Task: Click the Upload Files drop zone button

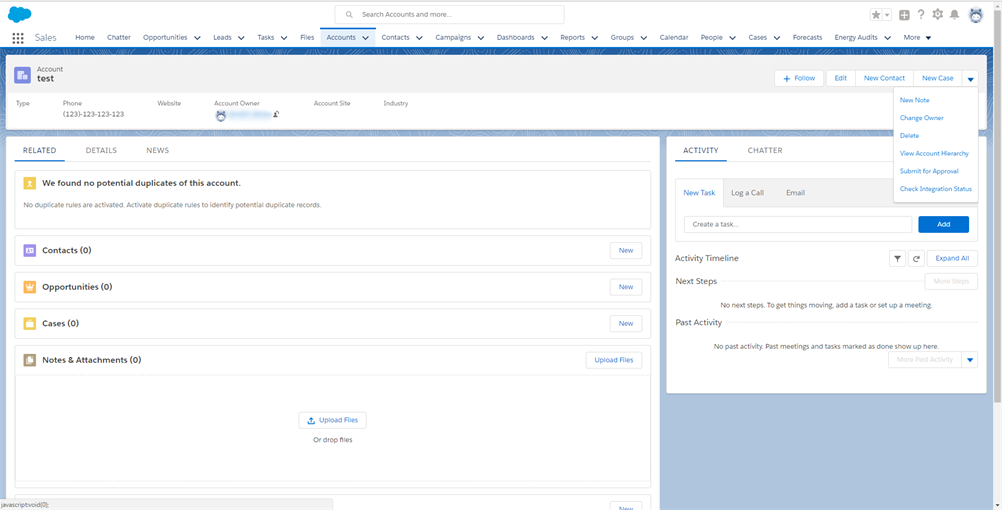Action: click(332, 421)
